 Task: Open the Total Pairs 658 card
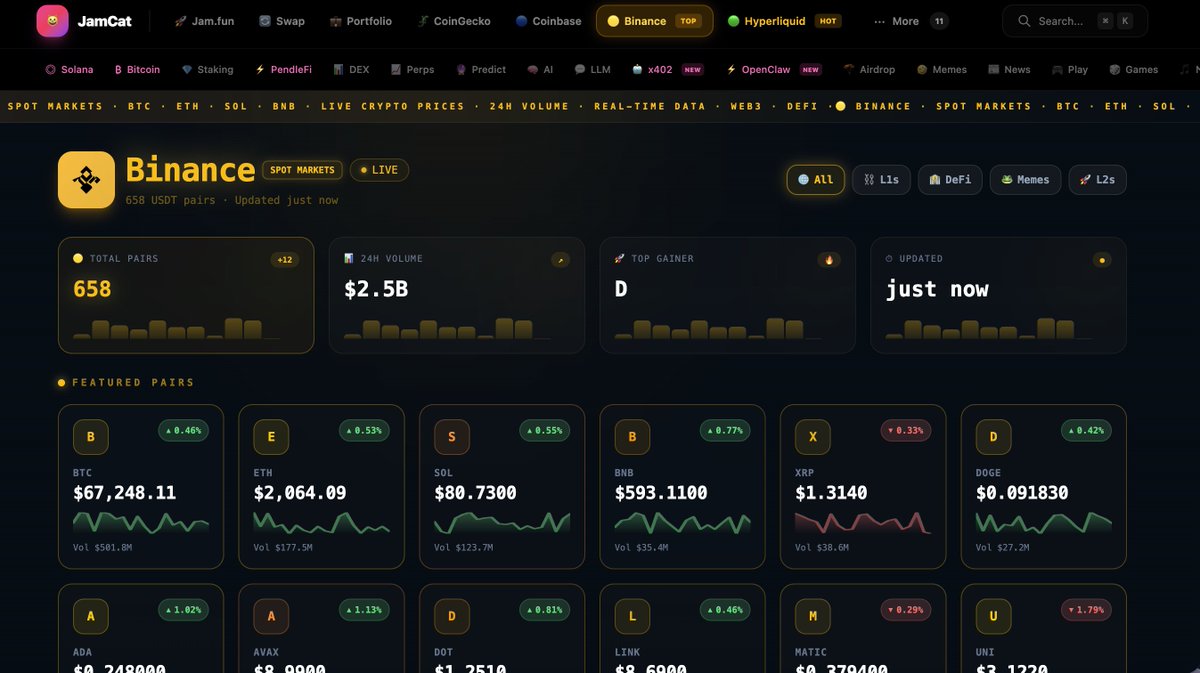[x=186, y=295]
